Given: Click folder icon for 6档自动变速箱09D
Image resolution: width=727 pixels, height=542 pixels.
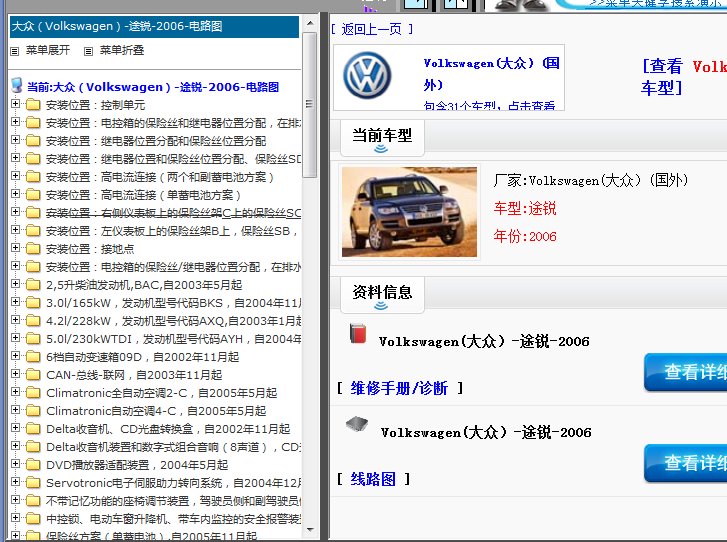Looking at the screenshot, I should pos(33,357).
